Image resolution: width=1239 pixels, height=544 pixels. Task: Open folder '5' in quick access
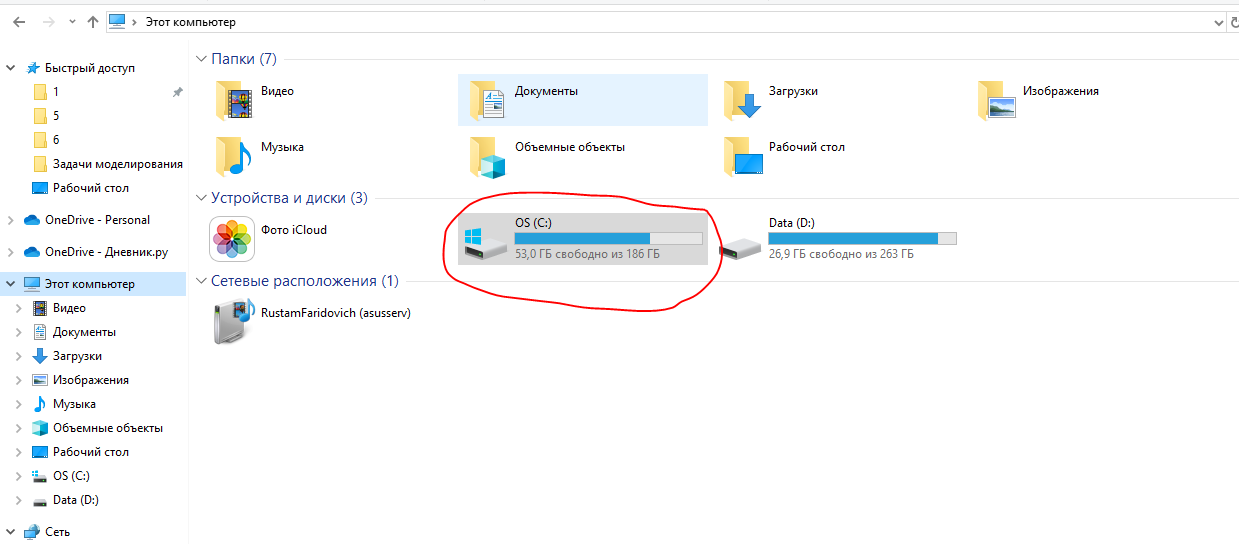pyautogui.click(x=56, y=116)
